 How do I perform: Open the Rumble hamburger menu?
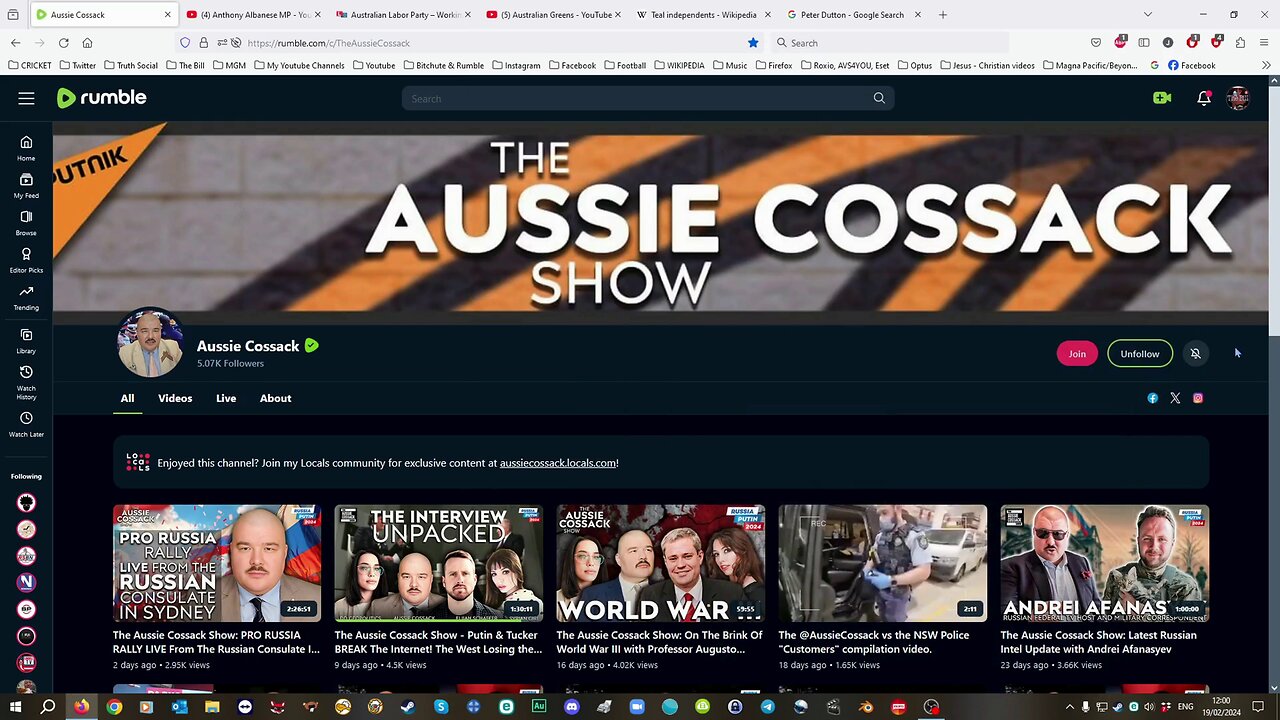[x=26, y=98]
